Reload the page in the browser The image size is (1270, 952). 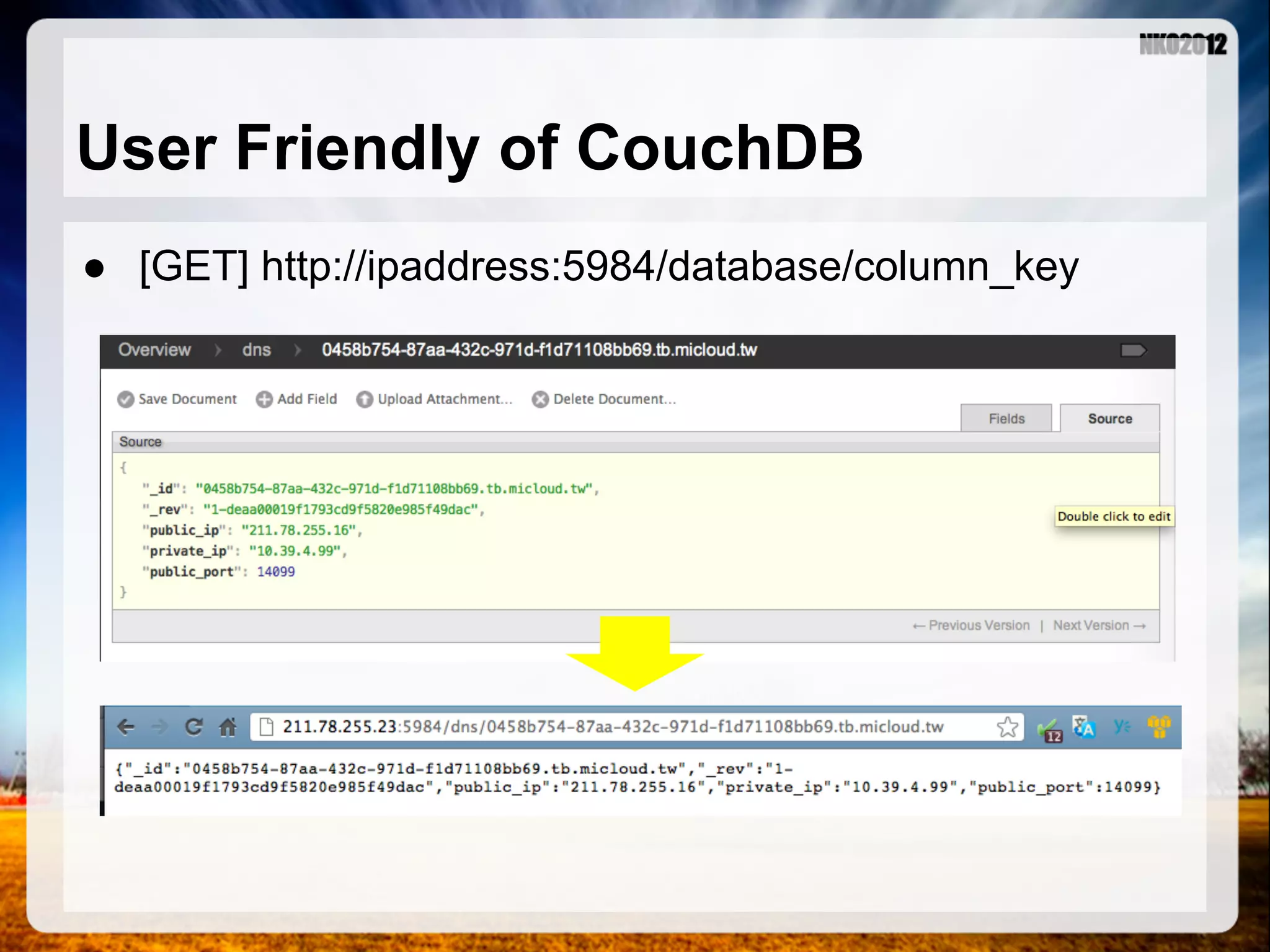193,726
